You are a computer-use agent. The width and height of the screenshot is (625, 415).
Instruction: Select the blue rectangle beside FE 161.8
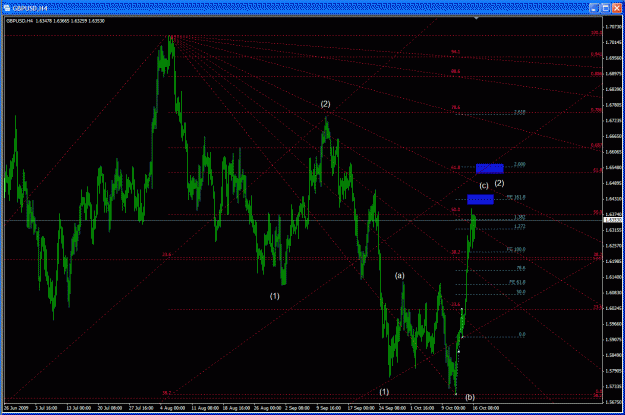pos(480,199)
